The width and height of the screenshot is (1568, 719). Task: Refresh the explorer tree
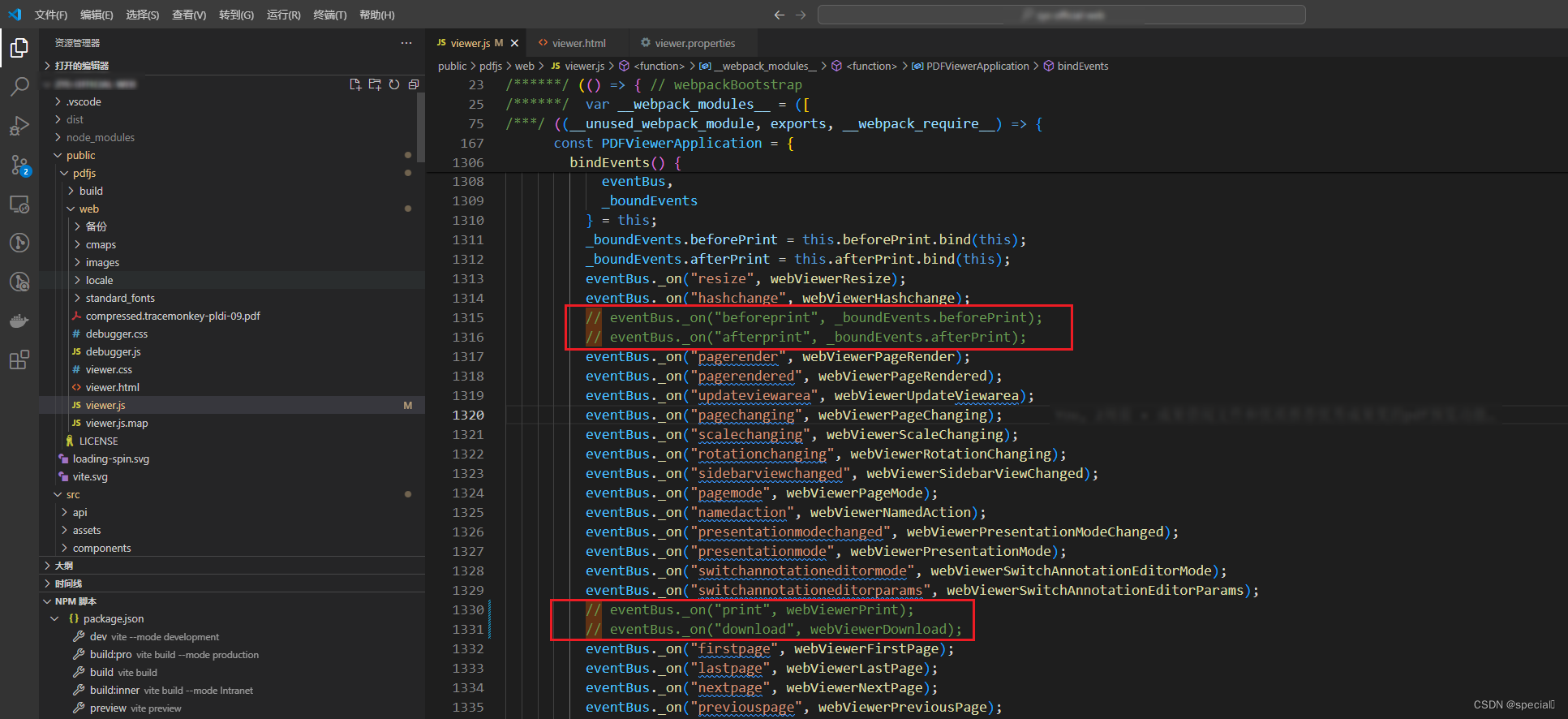pyautogui.click(x=394, y=84)
